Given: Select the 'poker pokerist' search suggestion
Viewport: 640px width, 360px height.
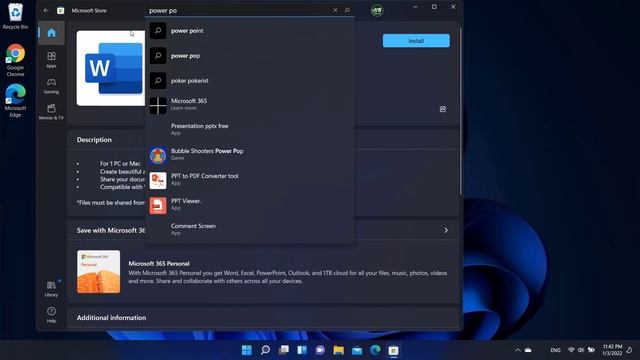Looking at the screenshot, I should coord(249,80).
